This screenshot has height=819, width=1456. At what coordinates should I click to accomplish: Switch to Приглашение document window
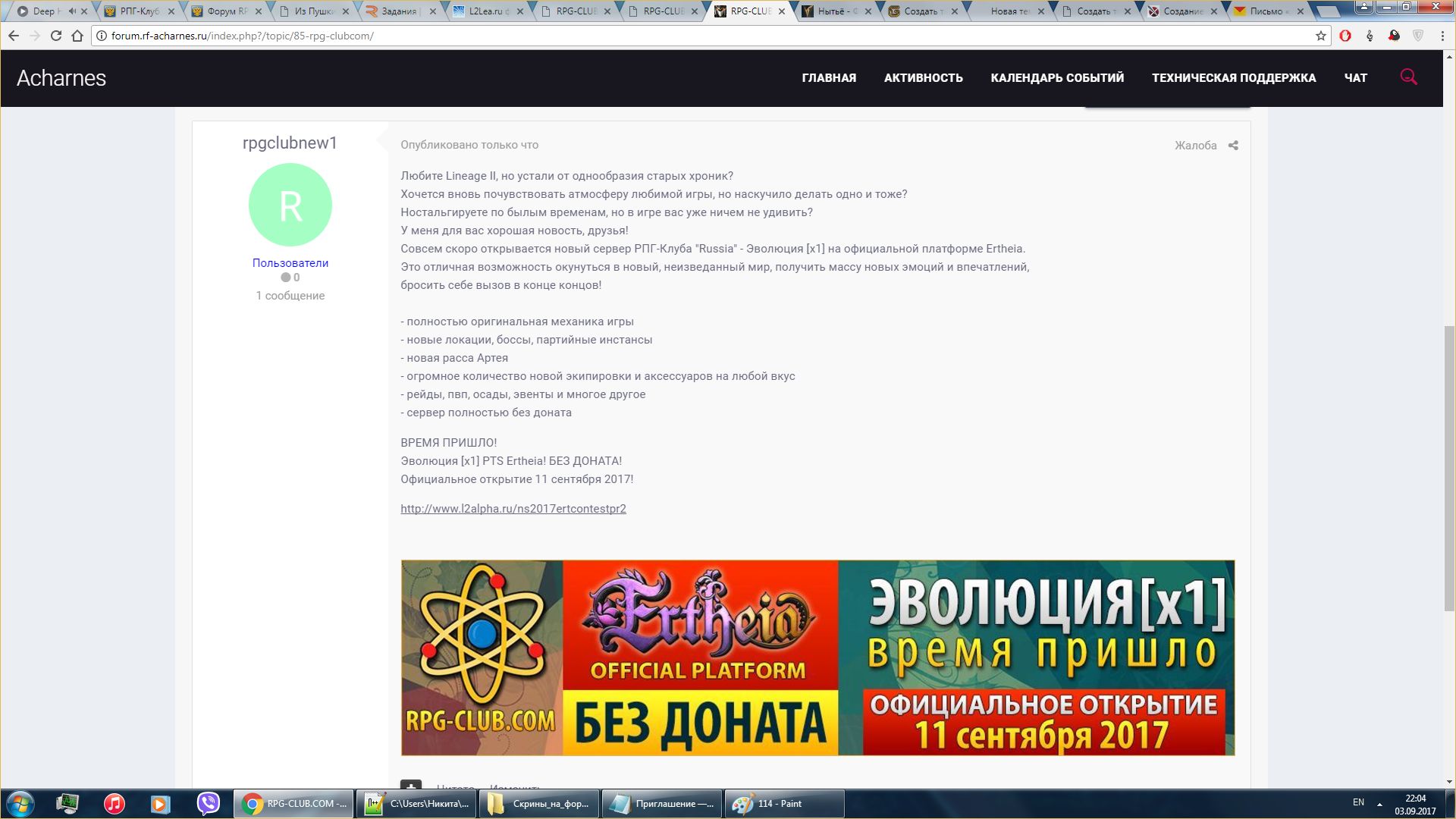[x=661, y=804]
